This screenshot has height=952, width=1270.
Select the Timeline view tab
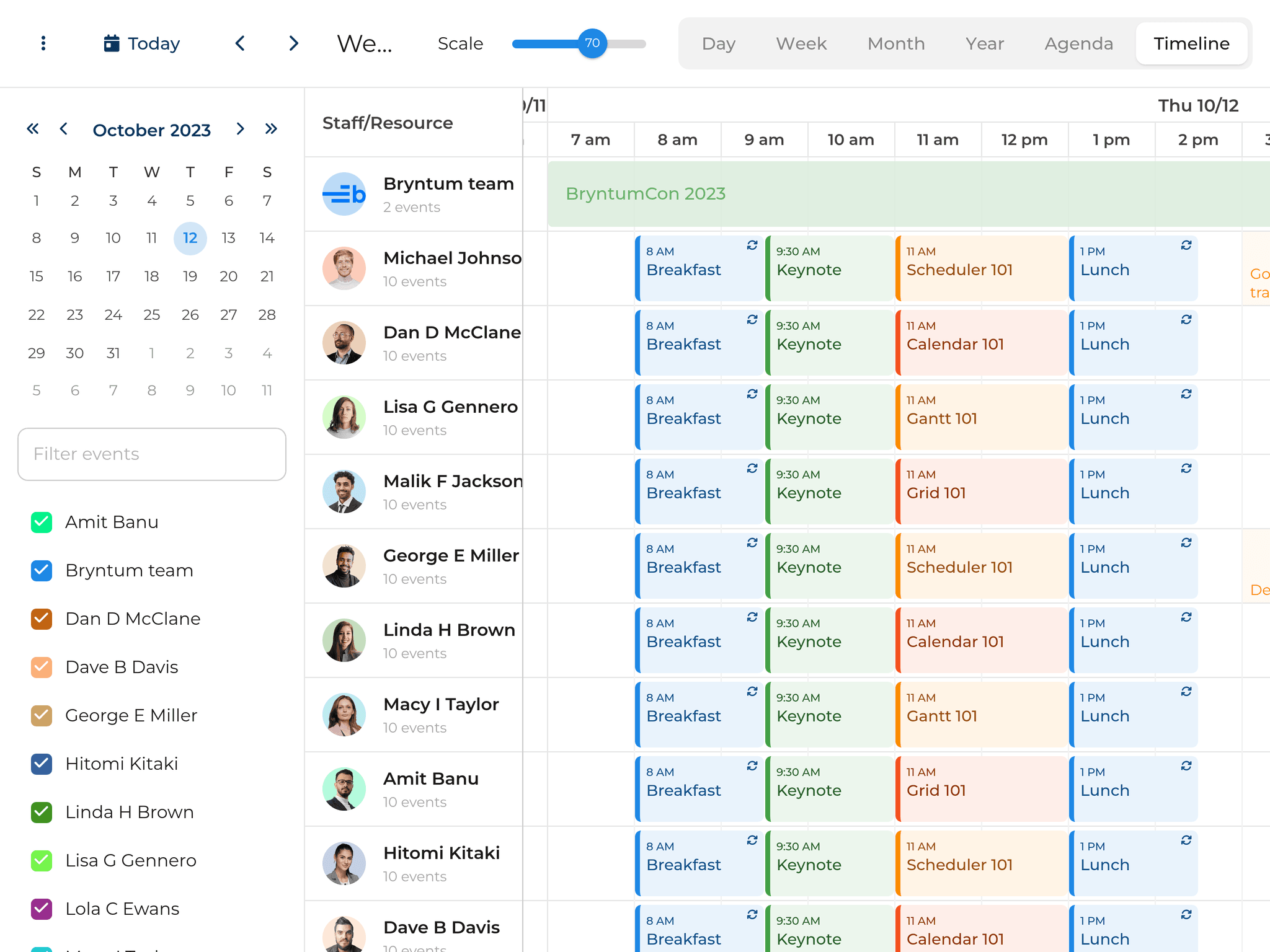[x=1191, y=43]
